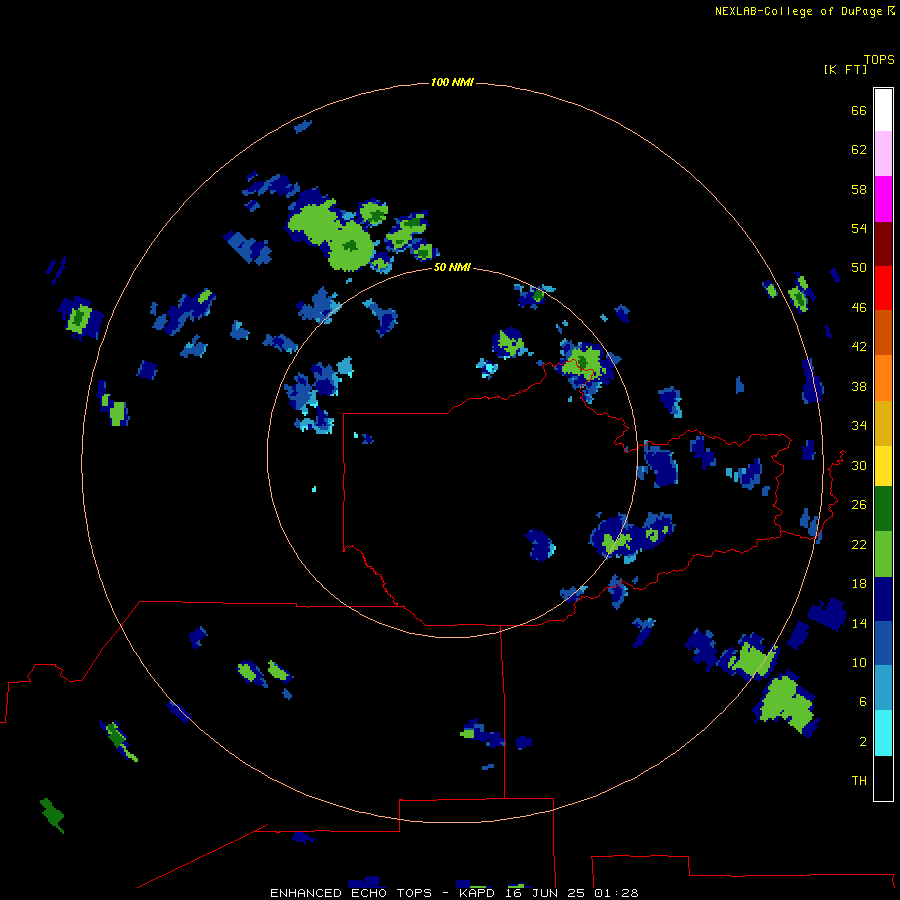Select the light blue legend swatch
The width and height of the screenshot is (900, 900).
(x=883, y=688)
